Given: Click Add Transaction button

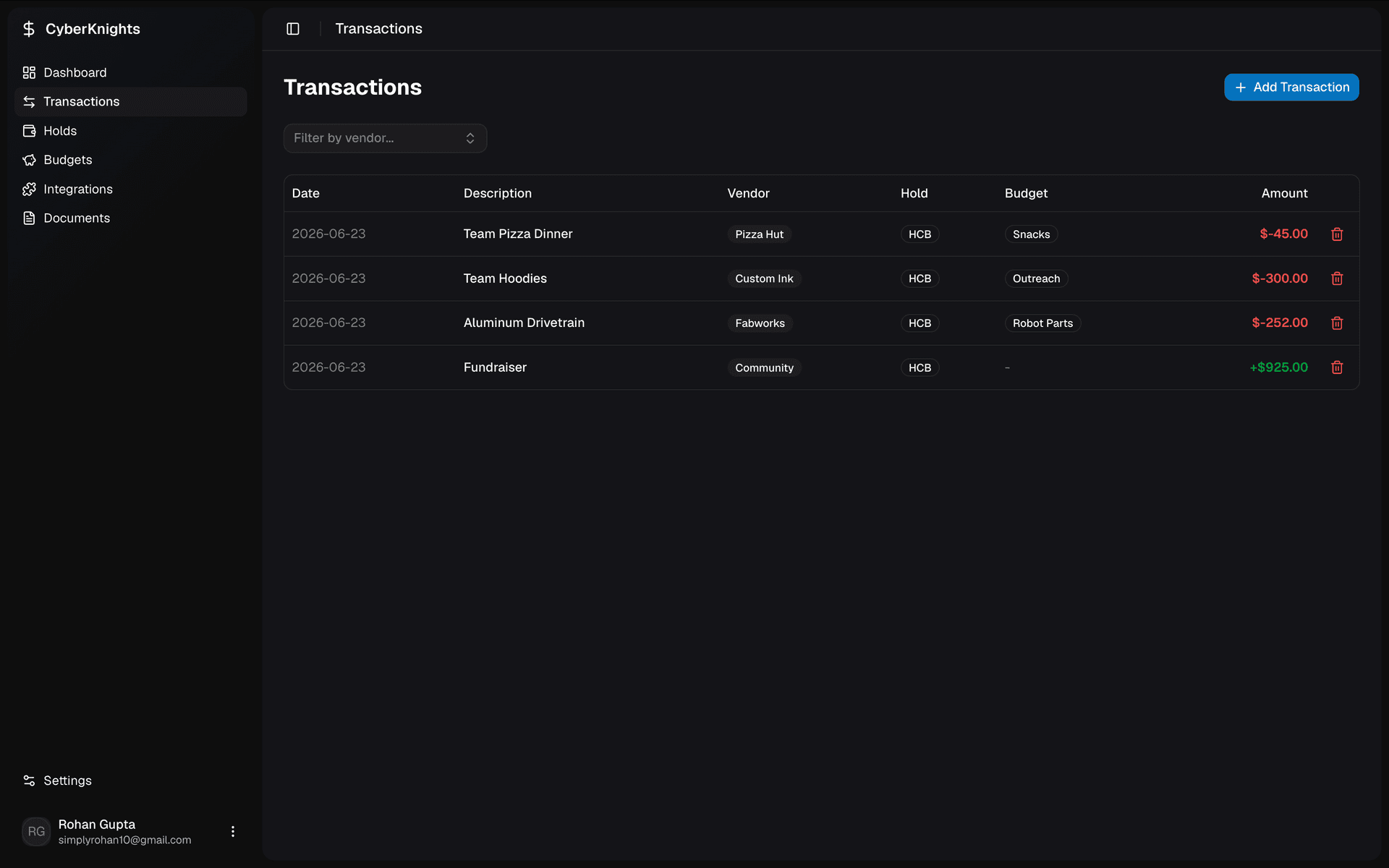Looking at the screenshot, I should (x=1291, y=88).
